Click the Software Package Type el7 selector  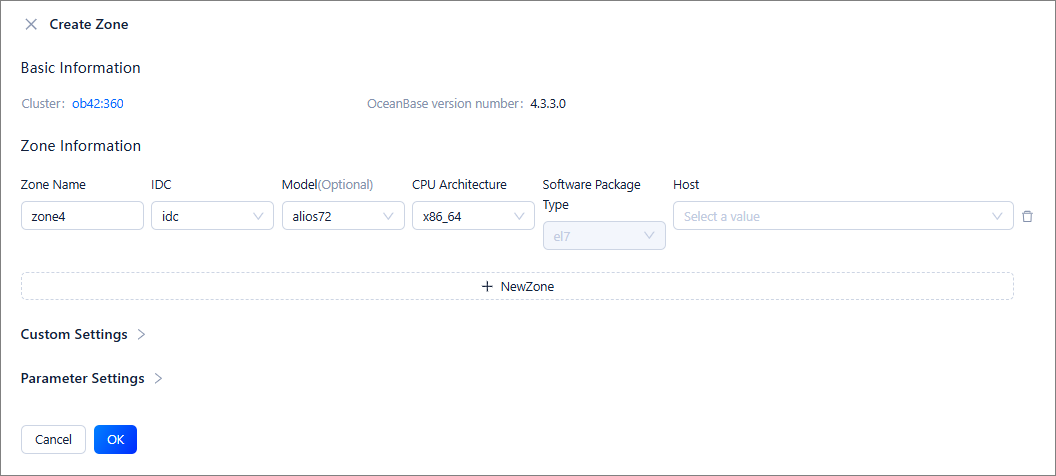click(x=603, y=236)
